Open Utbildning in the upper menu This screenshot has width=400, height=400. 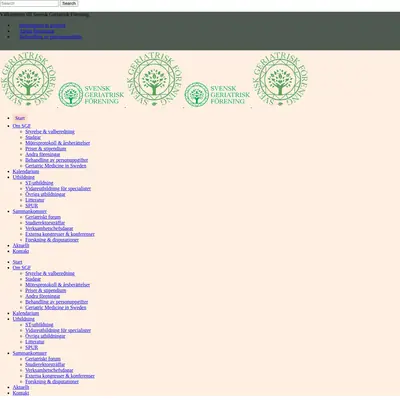tap(24, 177)
